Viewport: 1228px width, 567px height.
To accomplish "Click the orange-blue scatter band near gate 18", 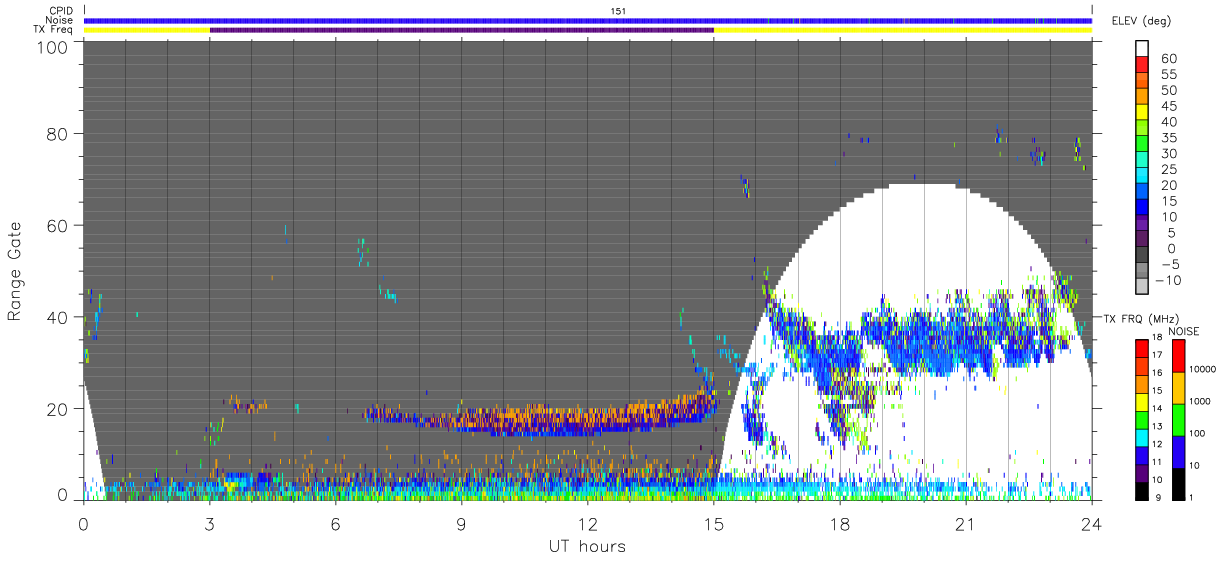I will (541, 418).
